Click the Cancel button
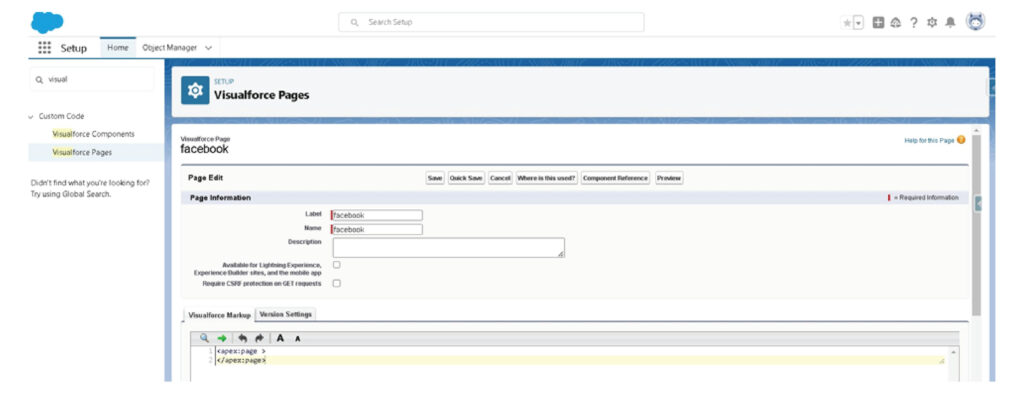 [x=500, y=178]
